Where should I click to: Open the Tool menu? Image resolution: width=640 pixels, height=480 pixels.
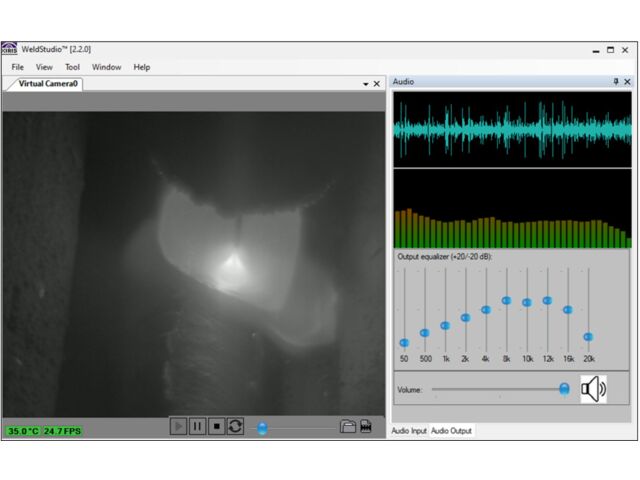(x=72, y=67)
